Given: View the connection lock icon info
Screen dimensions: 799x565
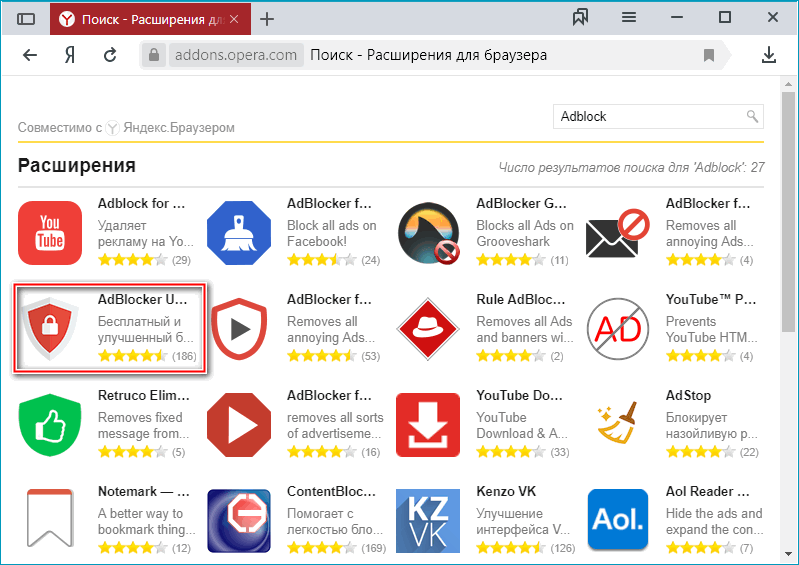Looking at the screenshot, I should point(154,55).
